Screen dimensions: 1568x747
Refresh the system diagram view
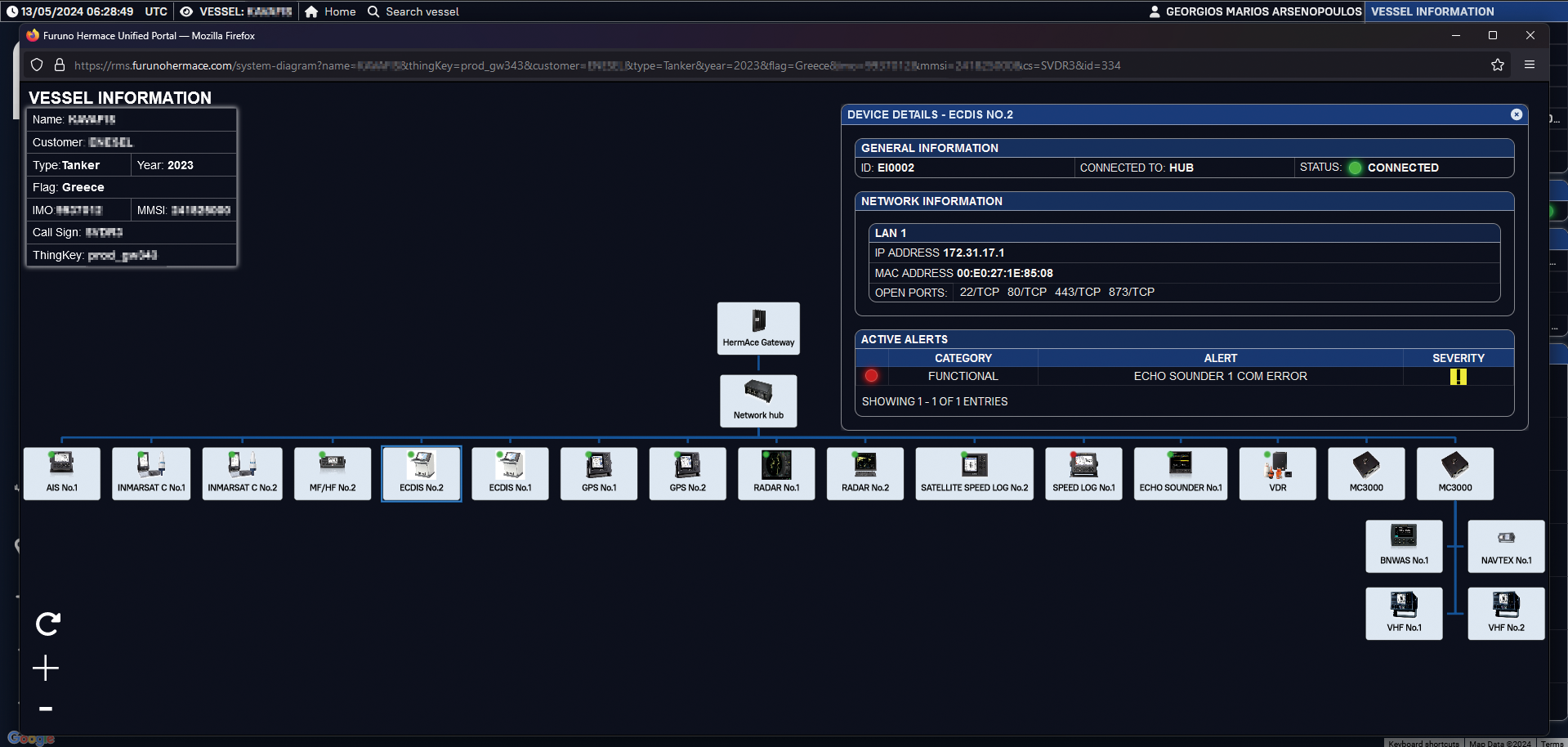coord(47,624)
